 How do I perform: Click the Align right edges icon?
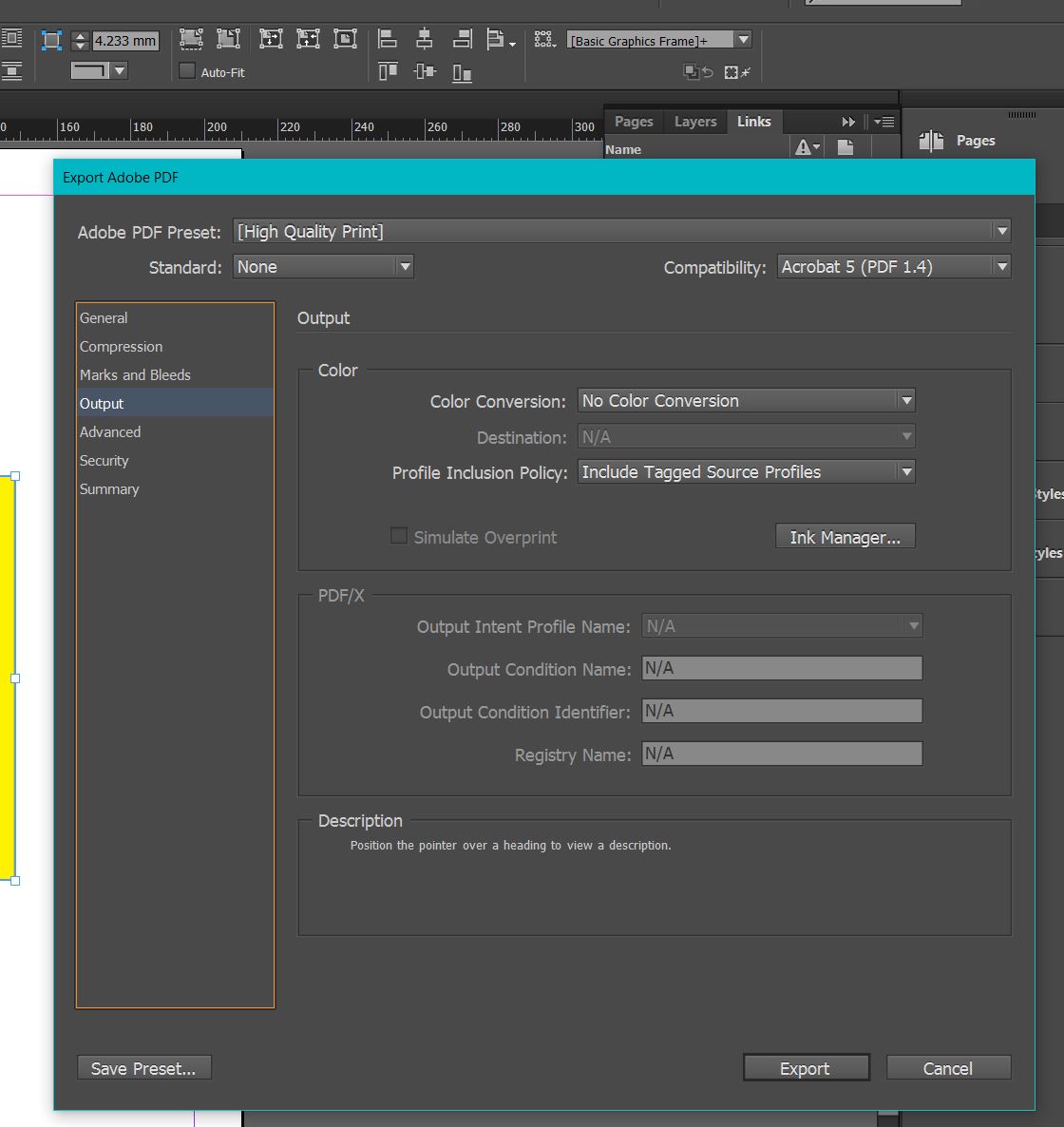tap(463, 39)
